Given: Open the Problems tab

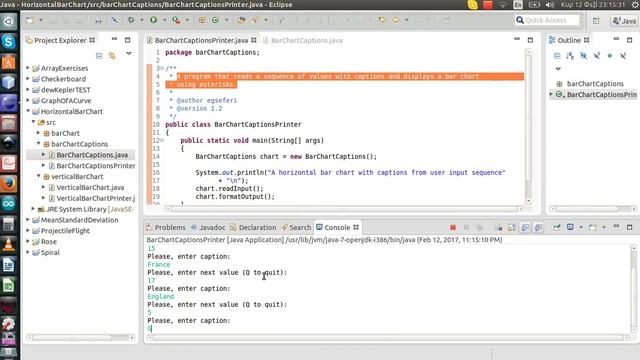Looking at the screenshot, I should pyautogui.click(x=166, y=227).
